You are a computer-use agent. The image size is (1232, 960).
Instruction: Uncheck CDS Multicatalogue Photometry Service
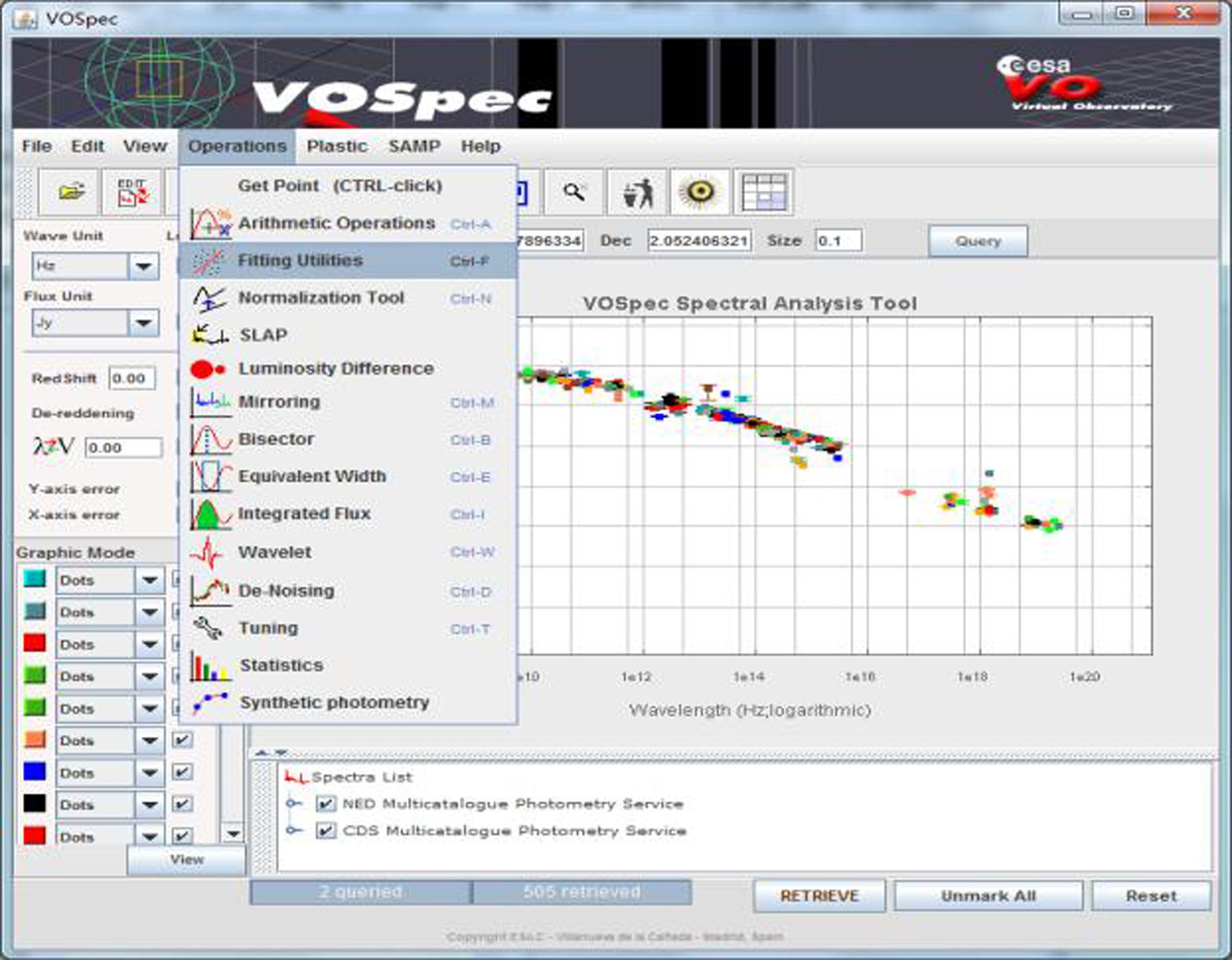tap(326, 831)
